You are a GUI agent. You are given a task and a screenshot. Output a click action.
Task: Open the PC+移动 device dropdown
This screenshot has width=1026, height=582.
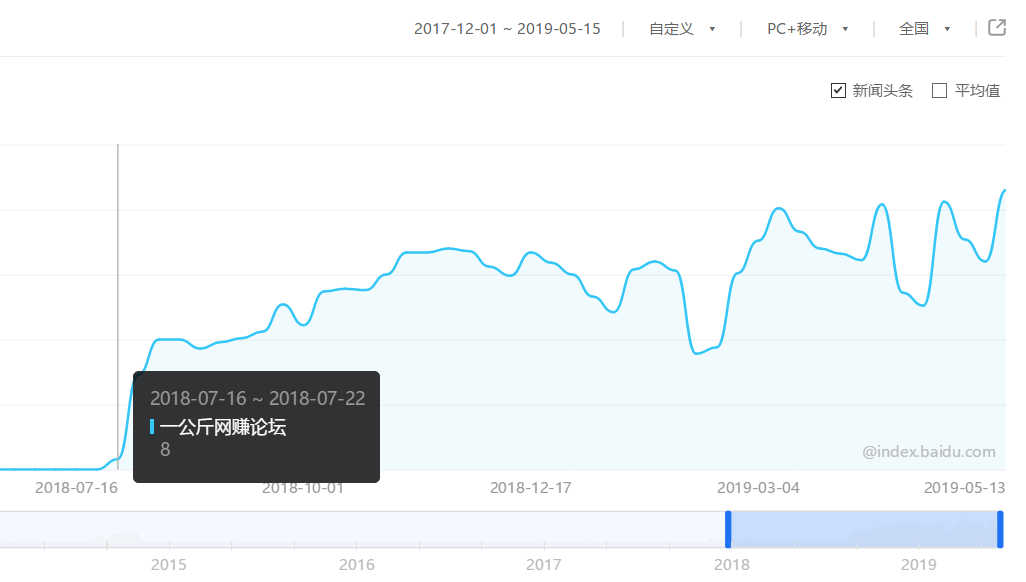[x=807, y=29]
